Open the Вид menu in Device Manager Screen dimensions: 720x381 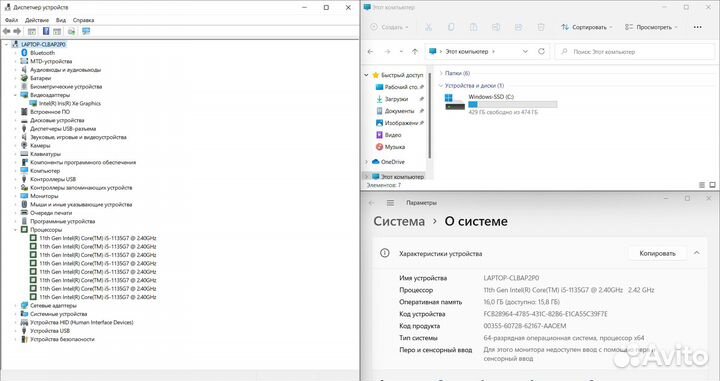(61, 20)
